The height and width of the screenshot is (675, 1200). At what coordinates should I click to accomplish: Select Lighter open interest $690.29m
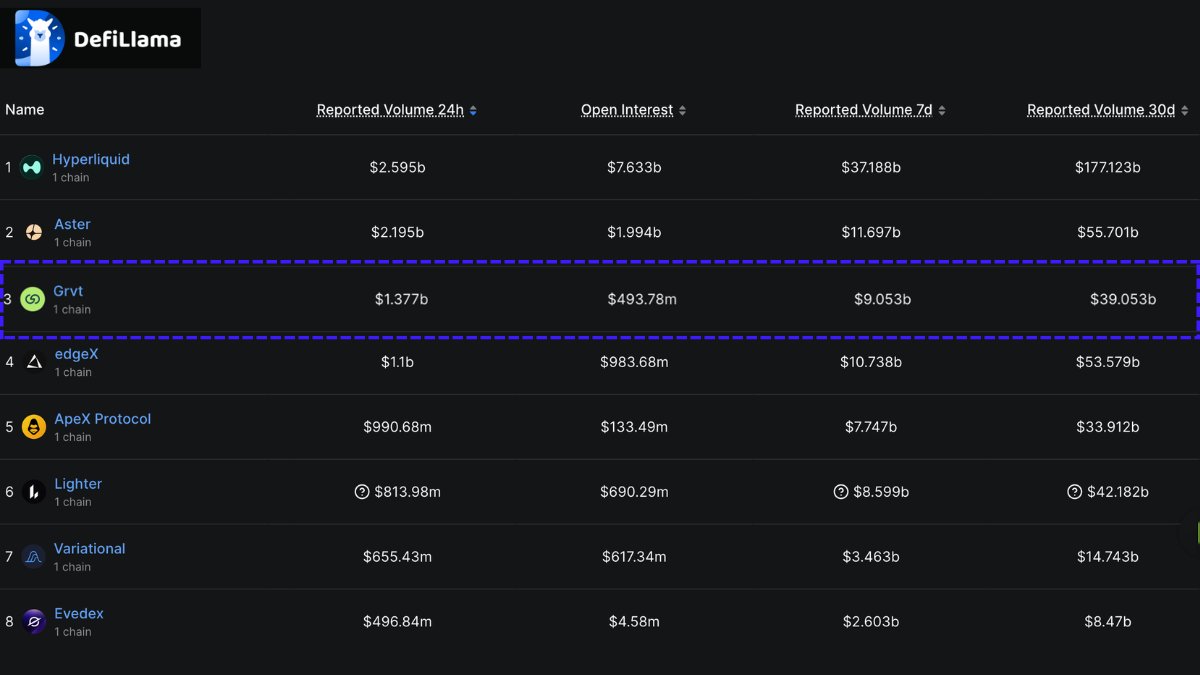pos(634,492)
